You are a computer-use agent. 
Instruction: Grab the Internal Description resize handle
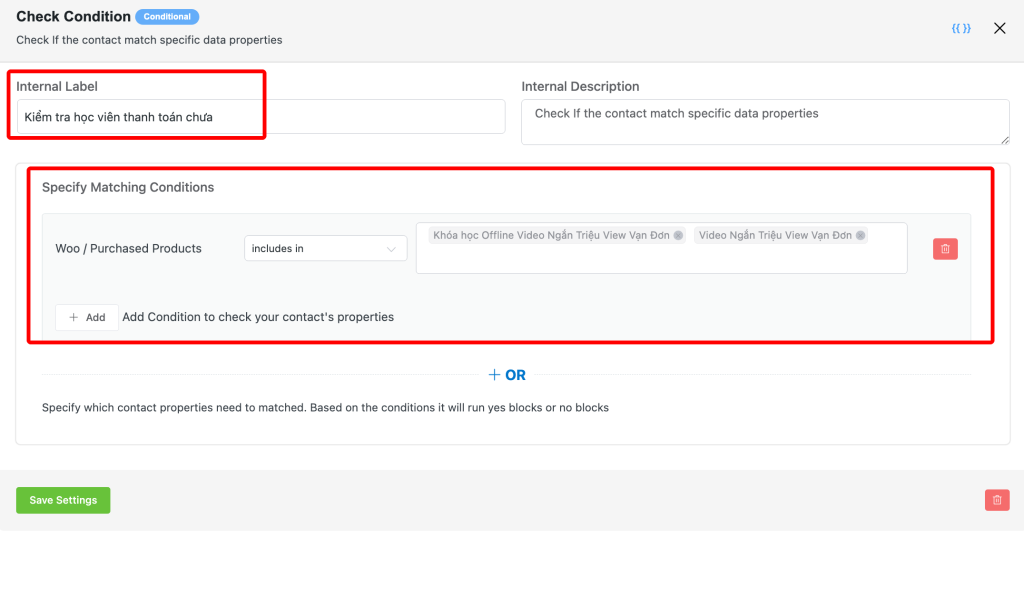coord(1004,139)
